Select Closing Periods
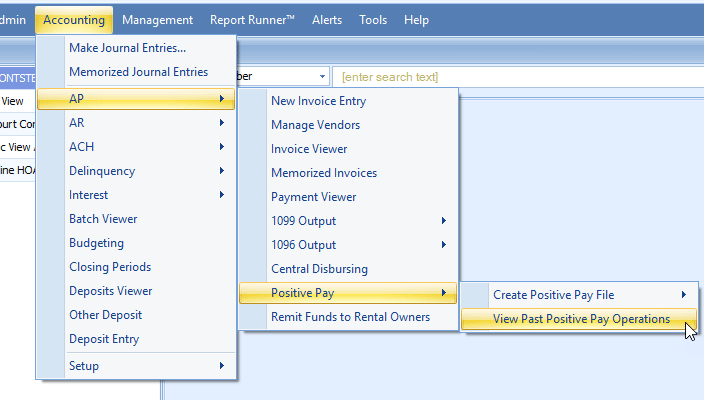 tap(136, 267)
